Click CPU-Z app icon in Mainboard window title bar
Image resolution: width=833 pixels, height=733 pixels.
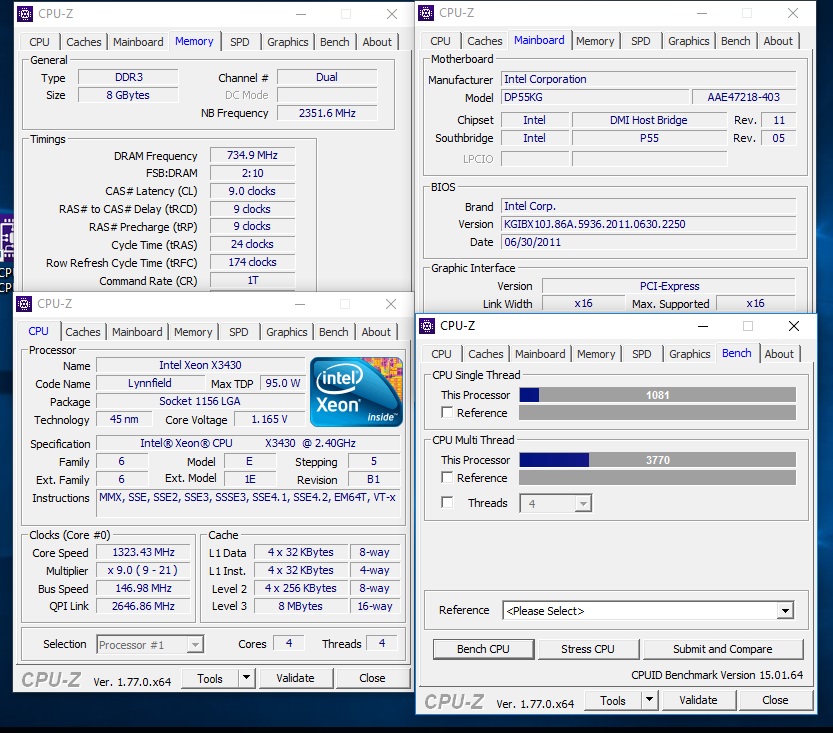click(426, 13)
